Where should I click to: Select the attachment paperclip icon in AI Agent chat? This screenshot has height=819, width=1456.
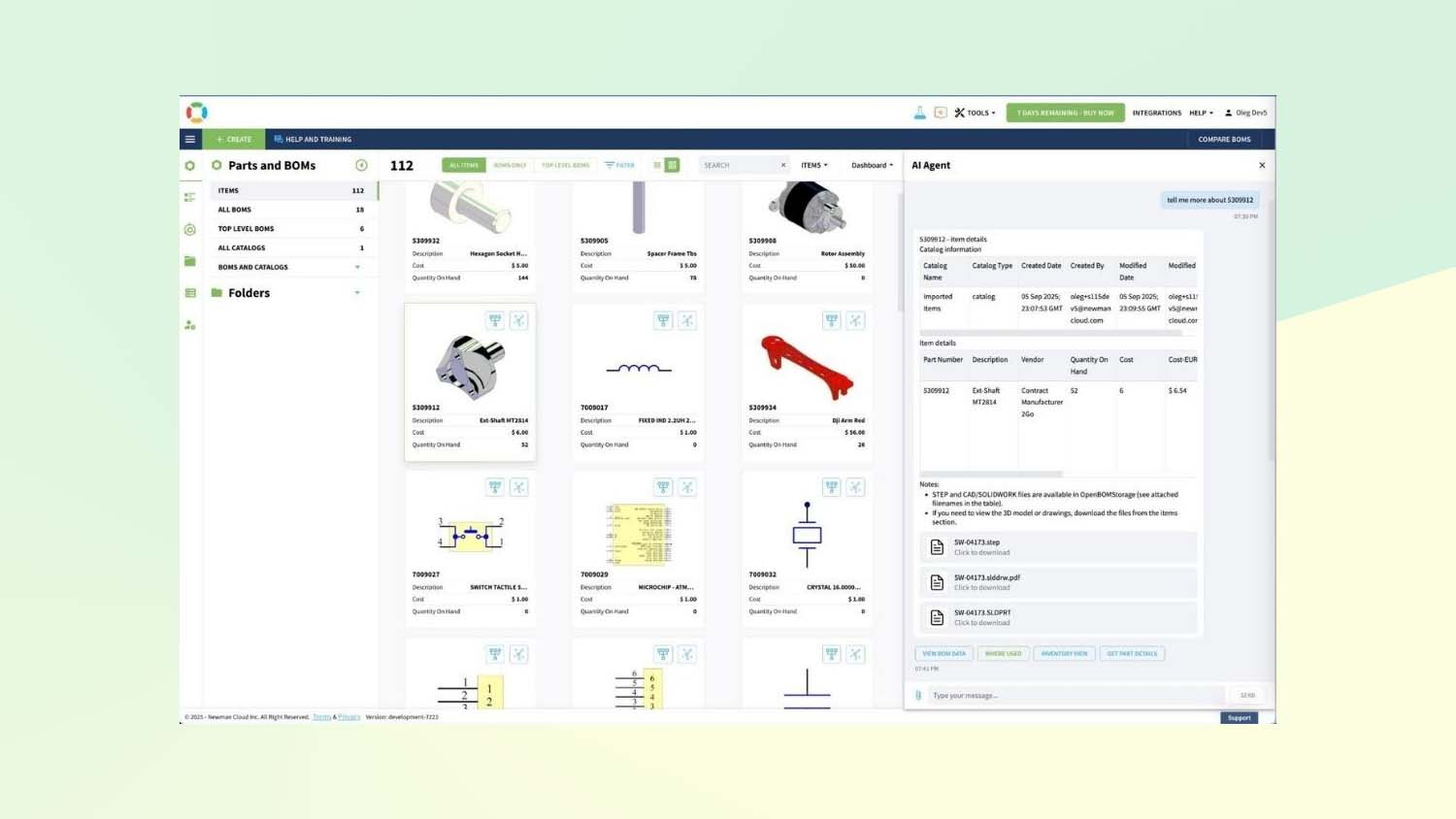919,695
